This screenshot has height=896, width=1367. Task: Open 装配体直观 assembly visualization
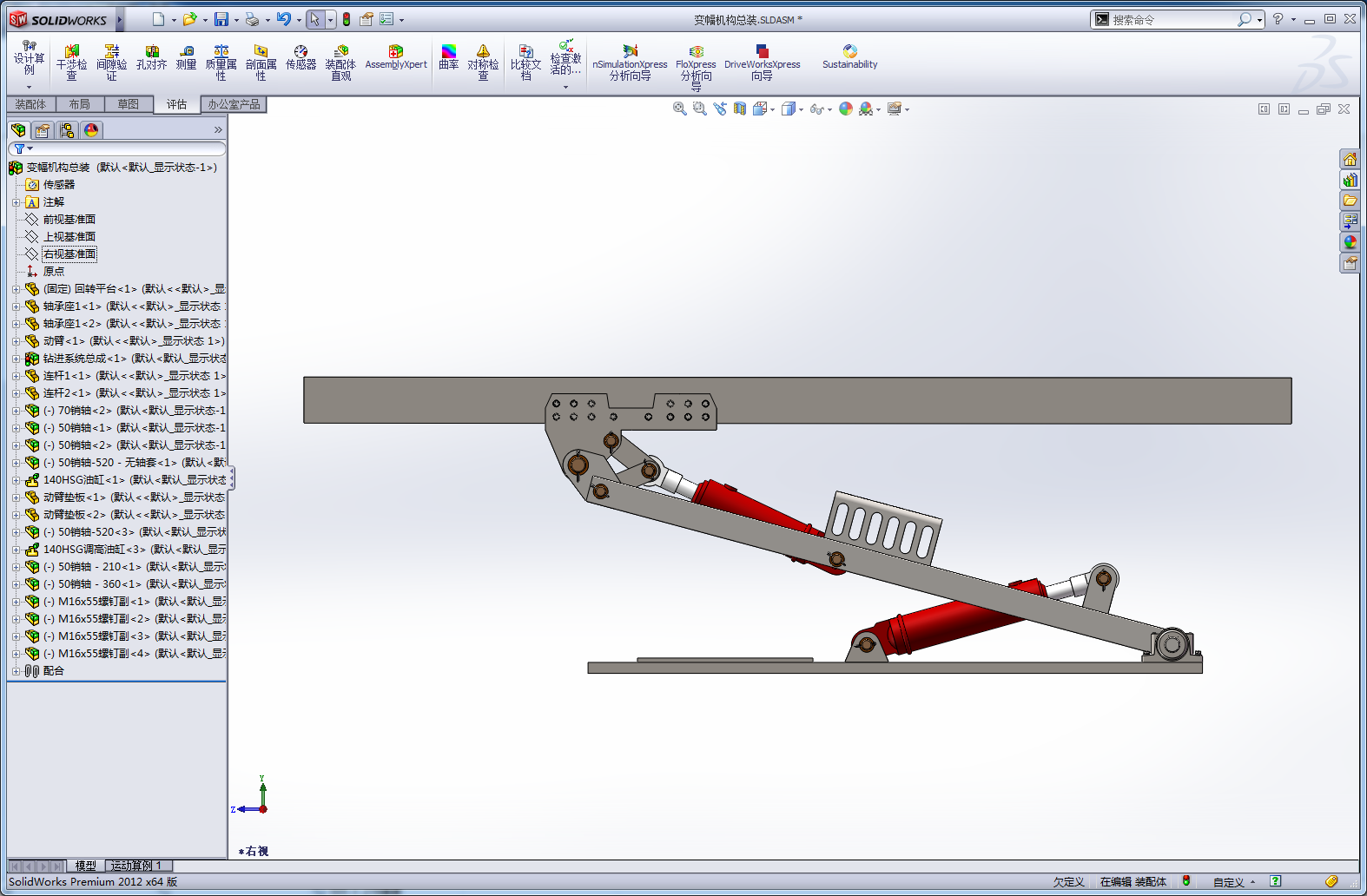(x=340, y=63)
